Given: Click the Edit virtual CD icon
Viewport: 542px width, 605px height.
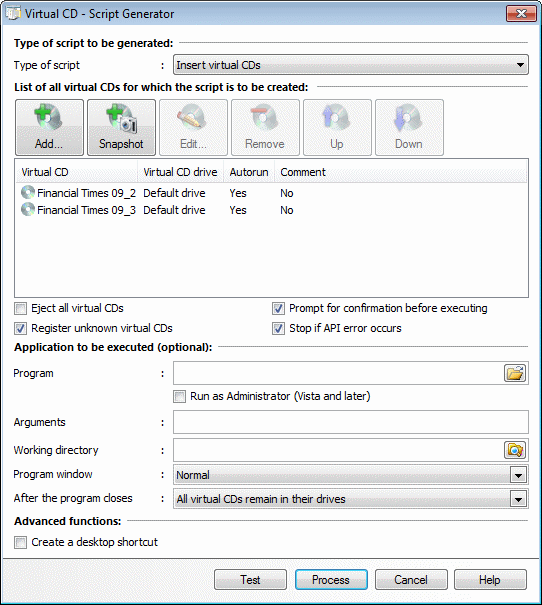Looking at the screenshot, I should click(193, 127).
